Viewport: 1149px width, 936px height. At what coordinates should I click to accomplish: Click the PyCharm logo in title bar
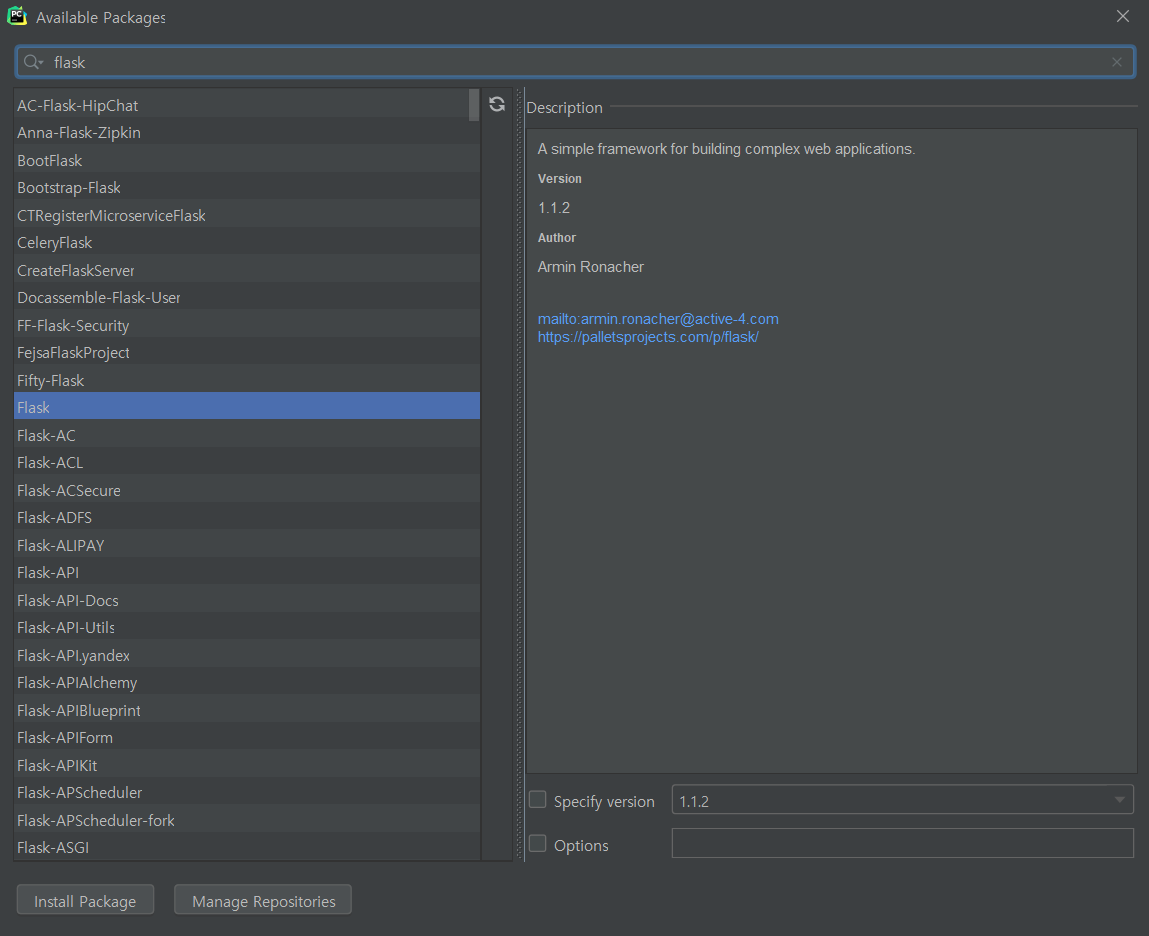[17, 16]
